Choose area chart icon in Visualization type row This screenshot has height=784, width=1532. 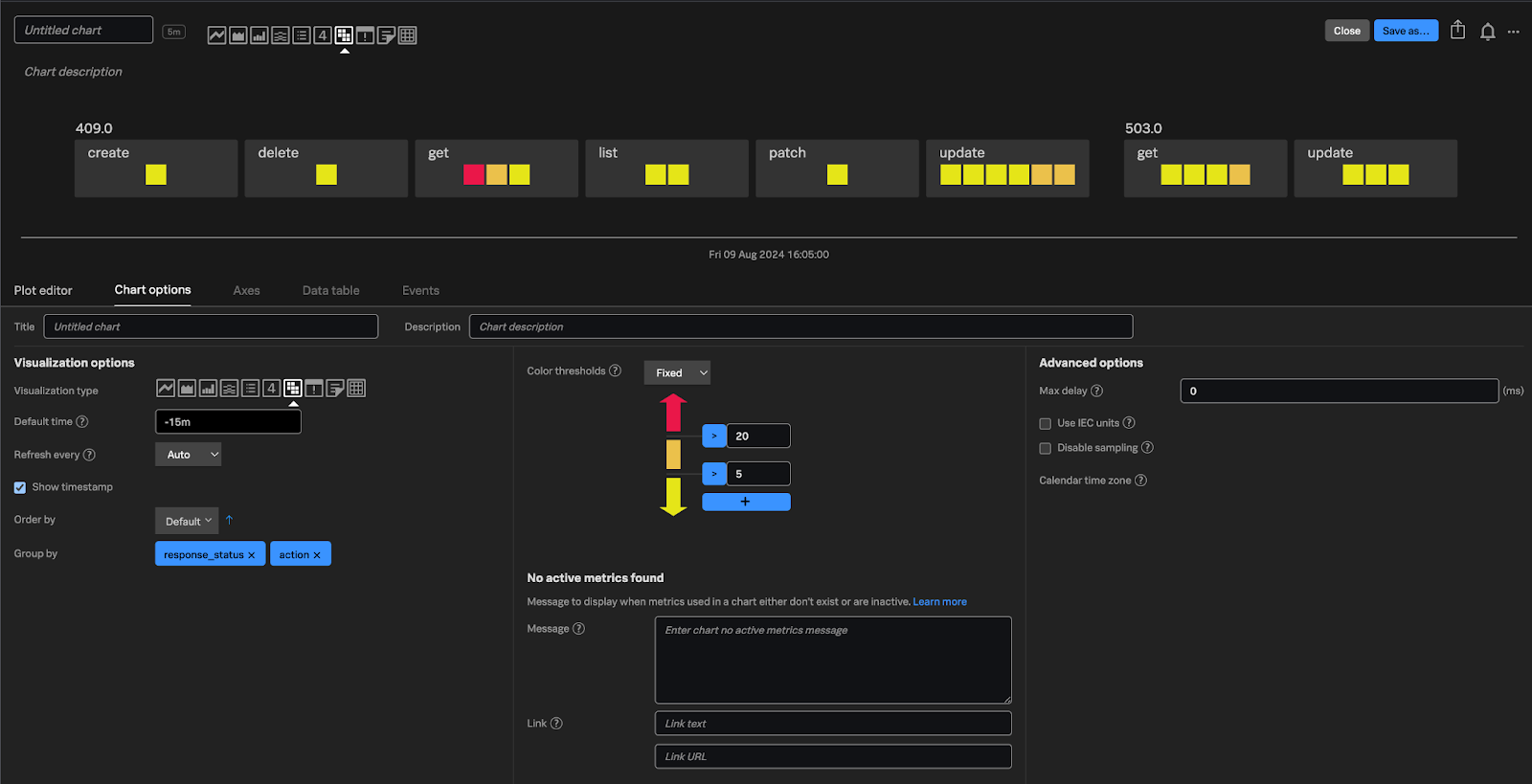[x=187, y=389]
